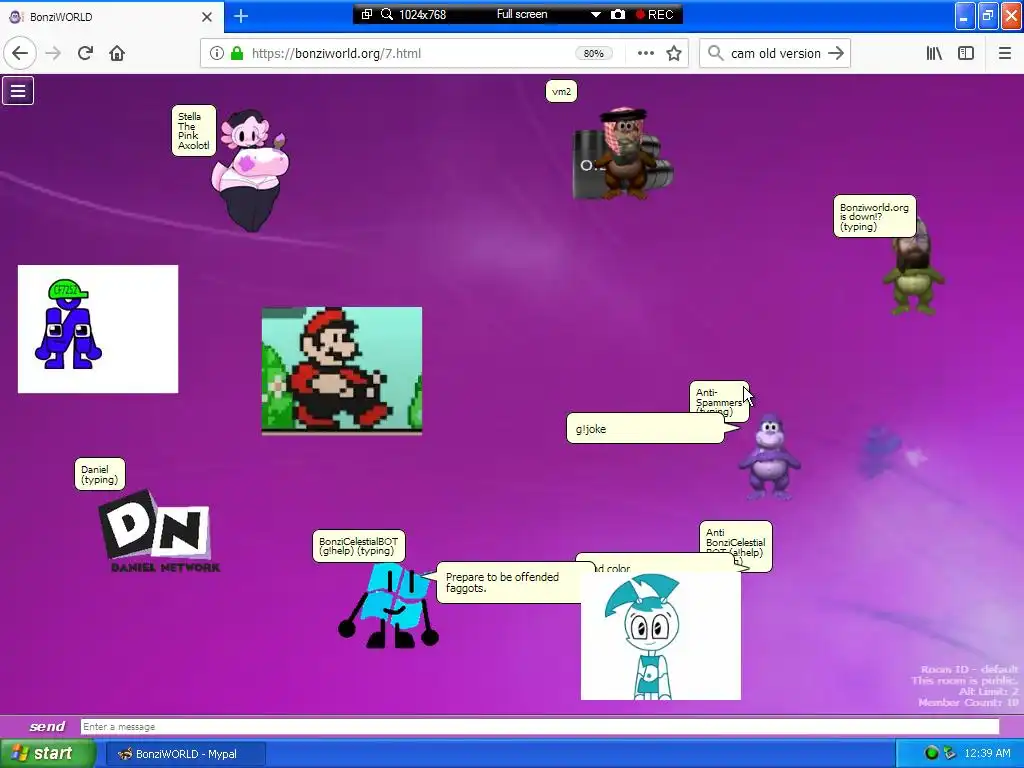Click the address bar URL
The image size is (1024, 768).
point(336,54)
